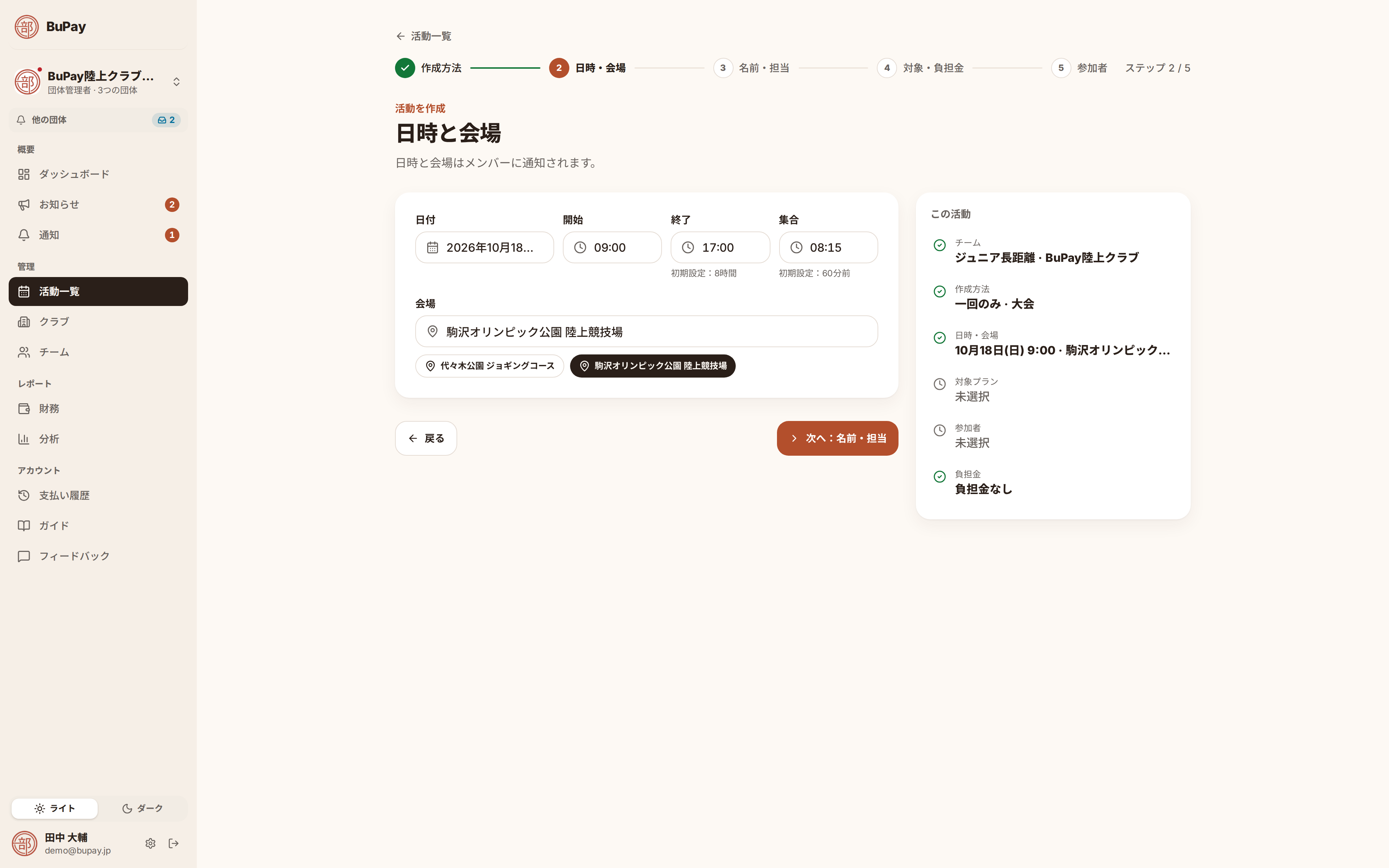Click the BuPay logo icon

point(26,26)
